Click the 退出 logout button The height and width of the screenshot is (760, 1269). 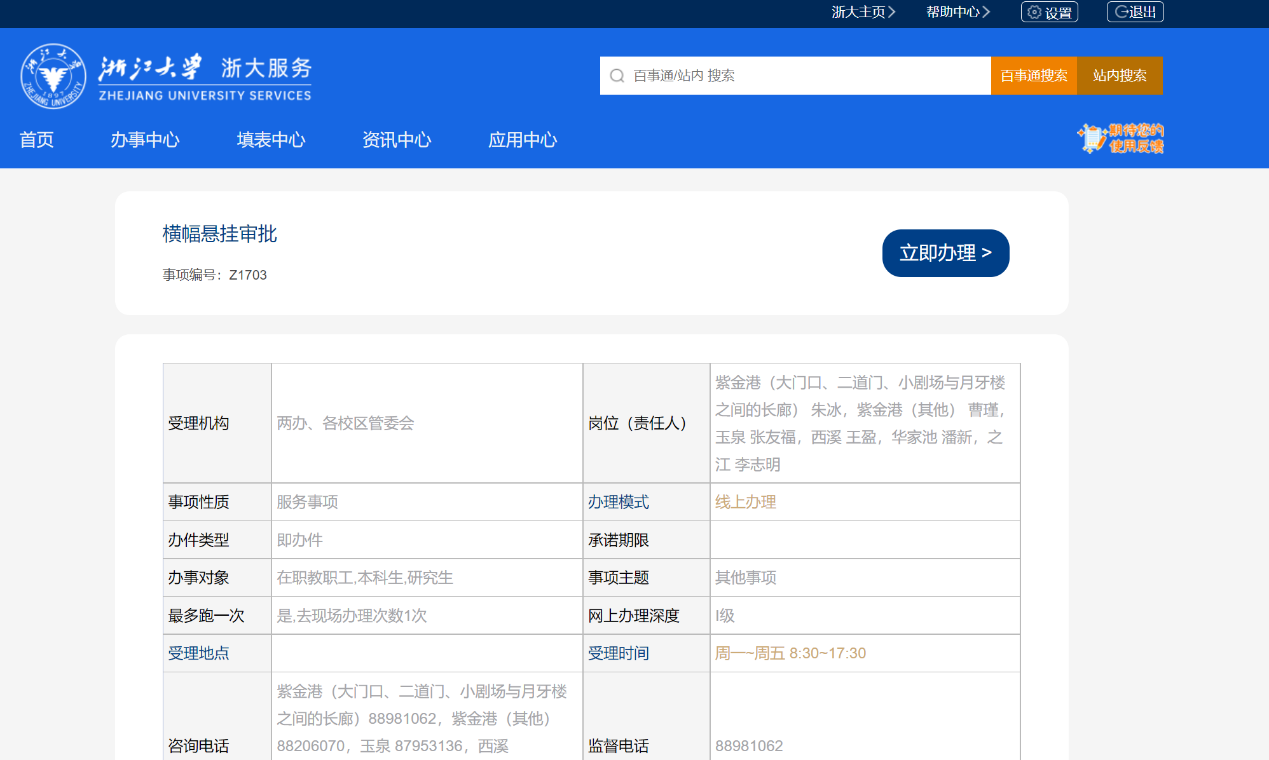coord(1135,12)
